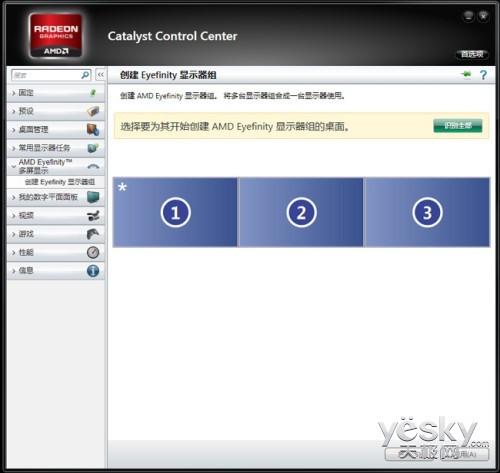Click the magnifier icon in the search box
The image size is (500, 473).
(x=85, y=75)
